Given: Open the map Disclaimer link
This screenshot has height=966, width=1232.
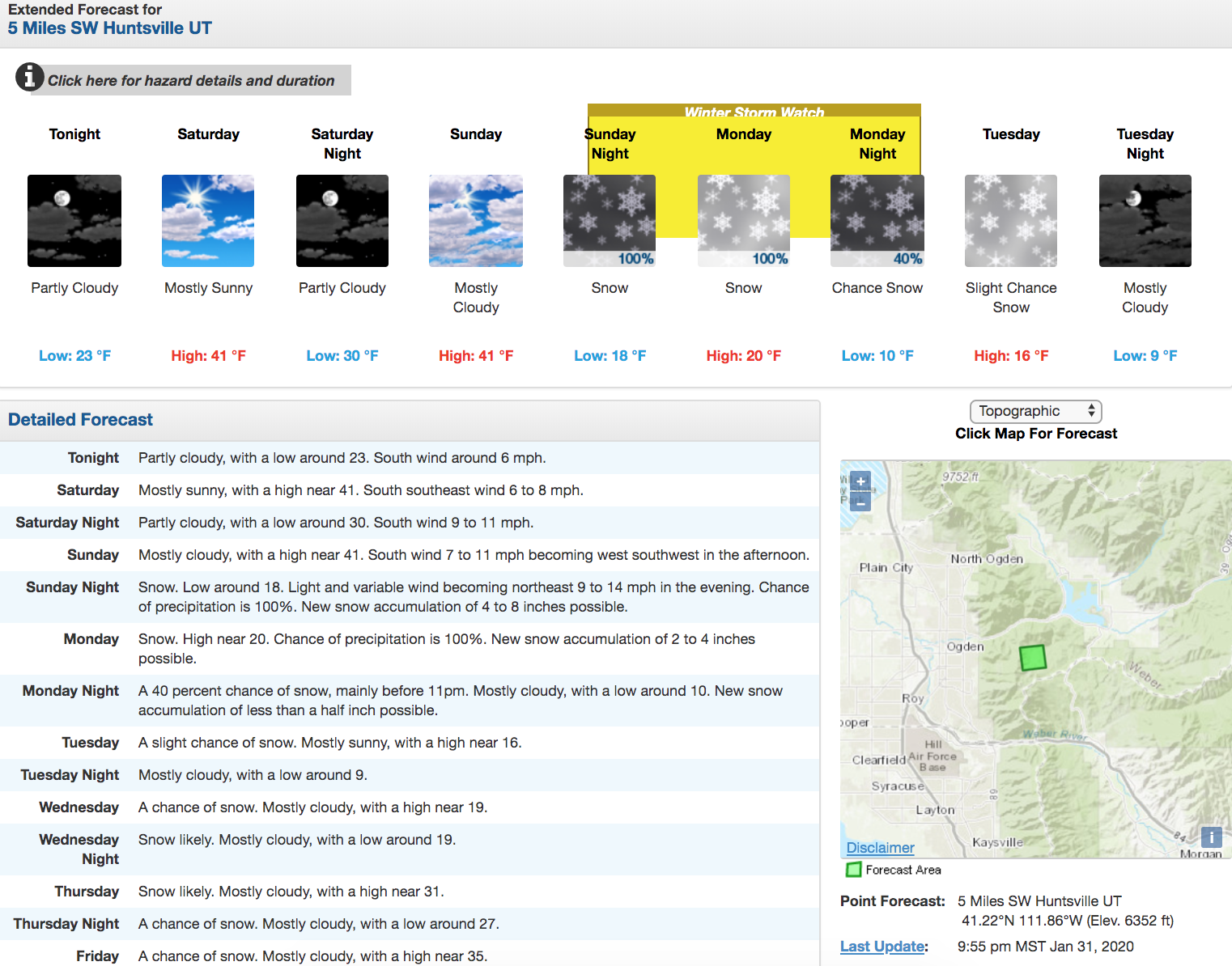Looking at the screenshot, I should [x=880, y=848].
